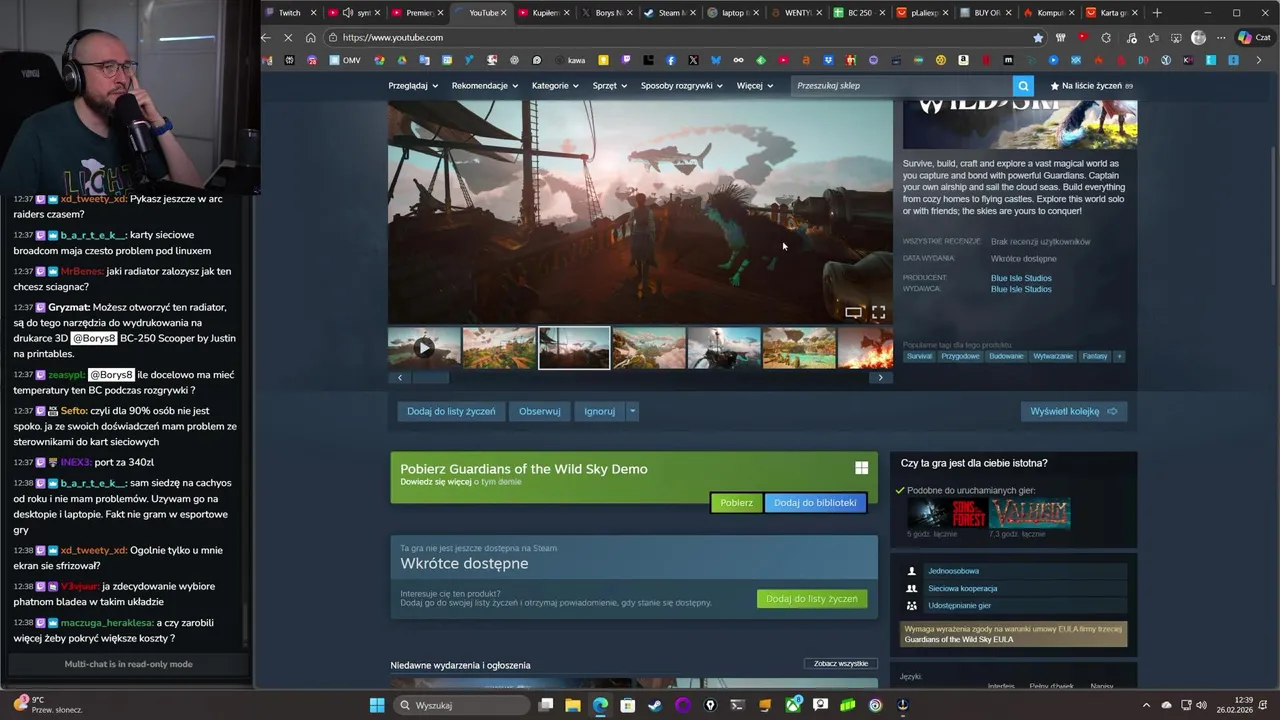
Task: Open Na liście życzeń wishlist link
Action: [1090, 86]
